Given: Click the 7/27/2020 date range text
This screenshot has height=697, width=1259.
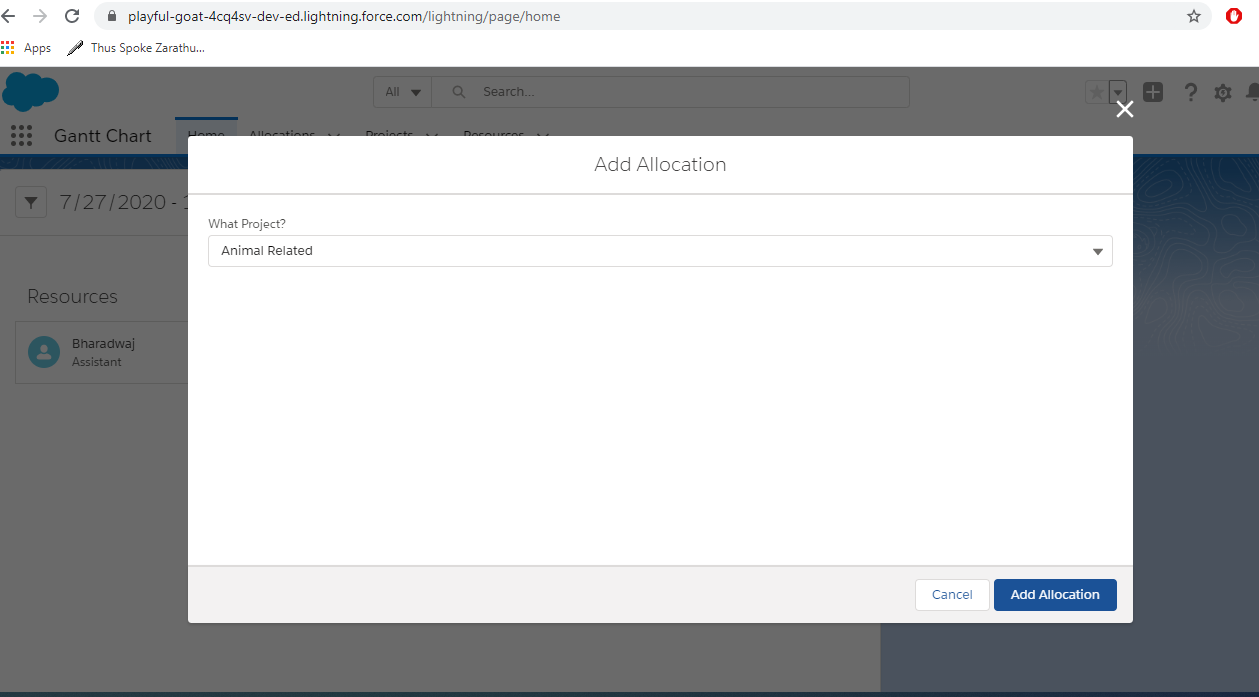Looking at the screenshot, I should click(x=123, y=202).
